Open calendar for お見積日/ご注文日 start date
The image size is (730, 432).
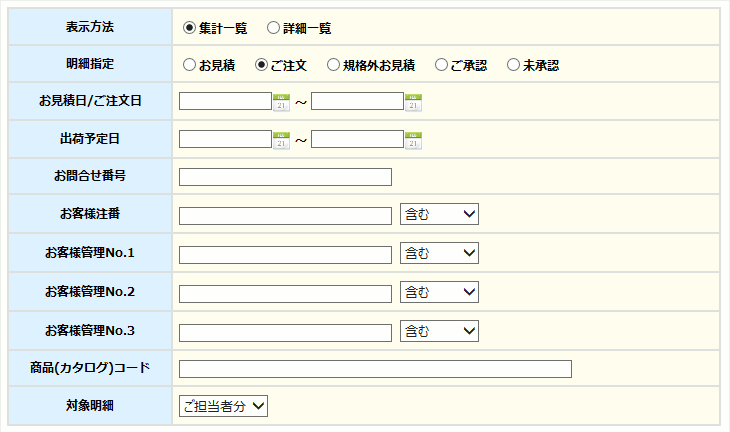[281, 102]
